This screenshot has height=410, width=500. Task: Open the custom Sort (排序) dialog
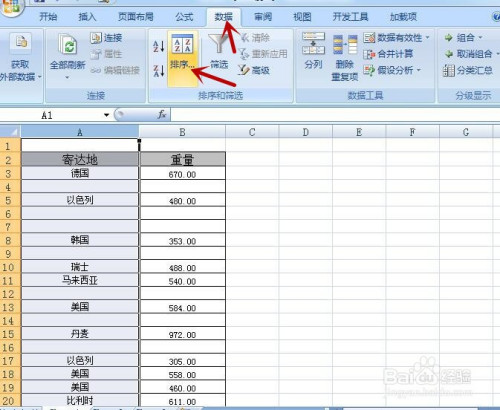[182, 58]
